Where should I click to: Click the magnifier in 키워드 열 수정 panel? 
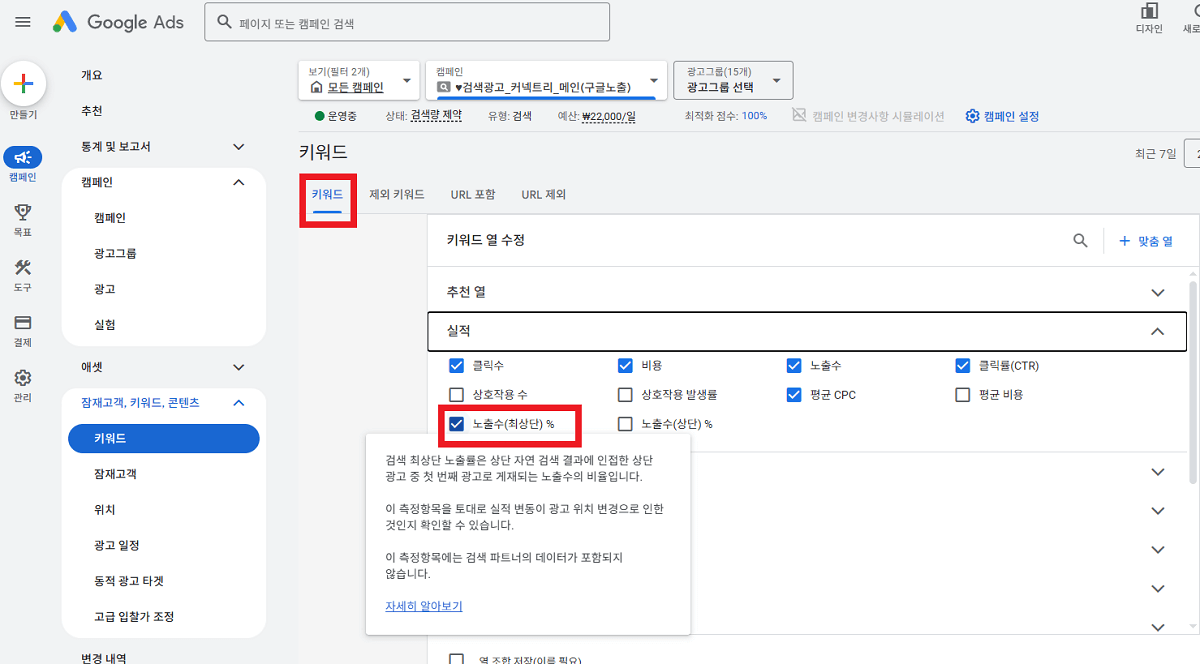point(1080,240)
